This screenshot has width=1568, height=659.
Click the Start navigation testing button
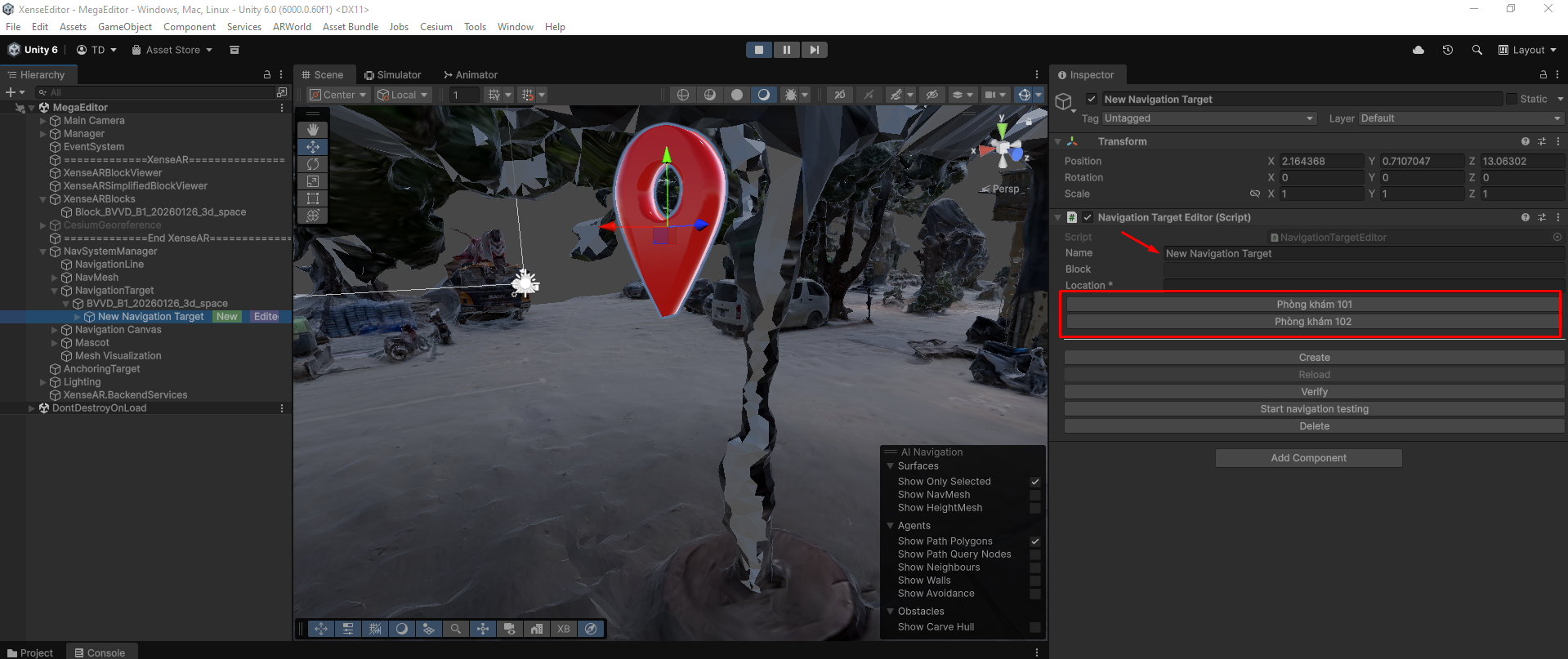pyautogui.click(x=1313, y=409)
